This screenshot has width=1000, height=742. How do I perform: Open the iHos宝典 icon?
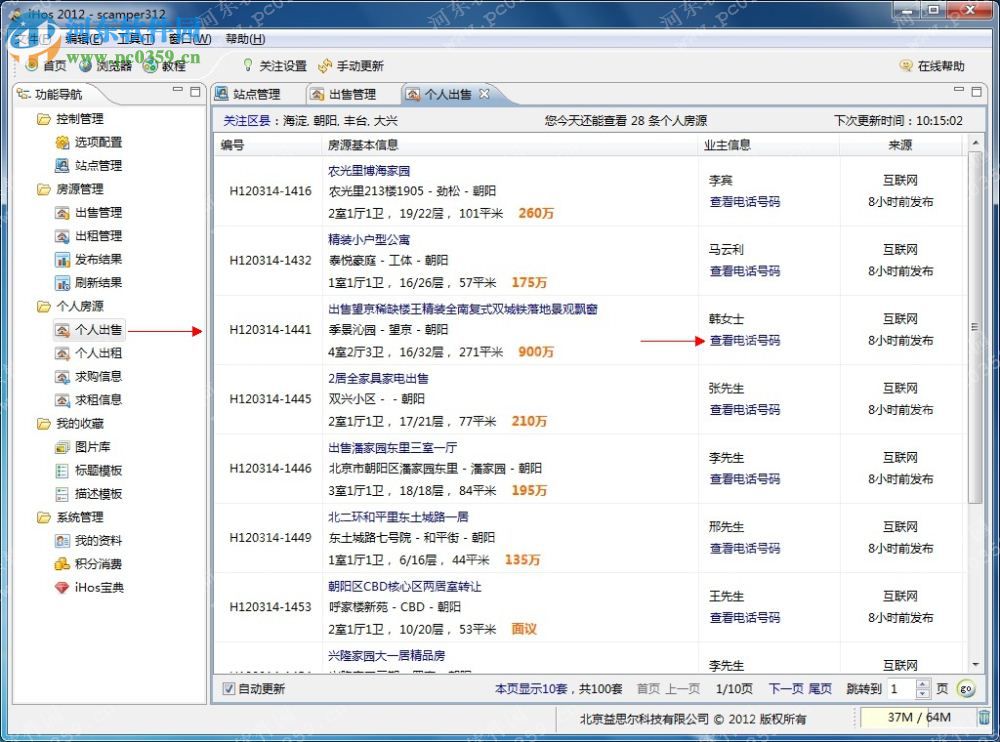pos(62,586)
